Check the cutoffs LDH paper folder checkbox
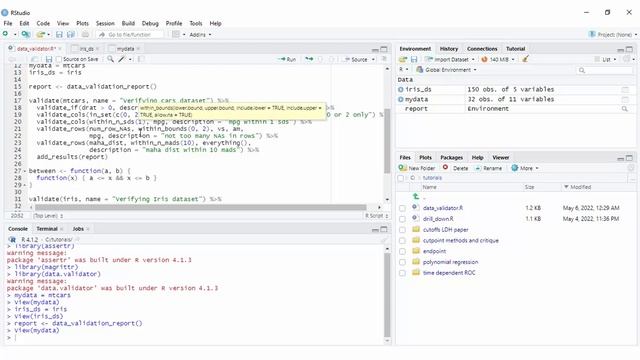640x360 pixels. coord(402,230)
